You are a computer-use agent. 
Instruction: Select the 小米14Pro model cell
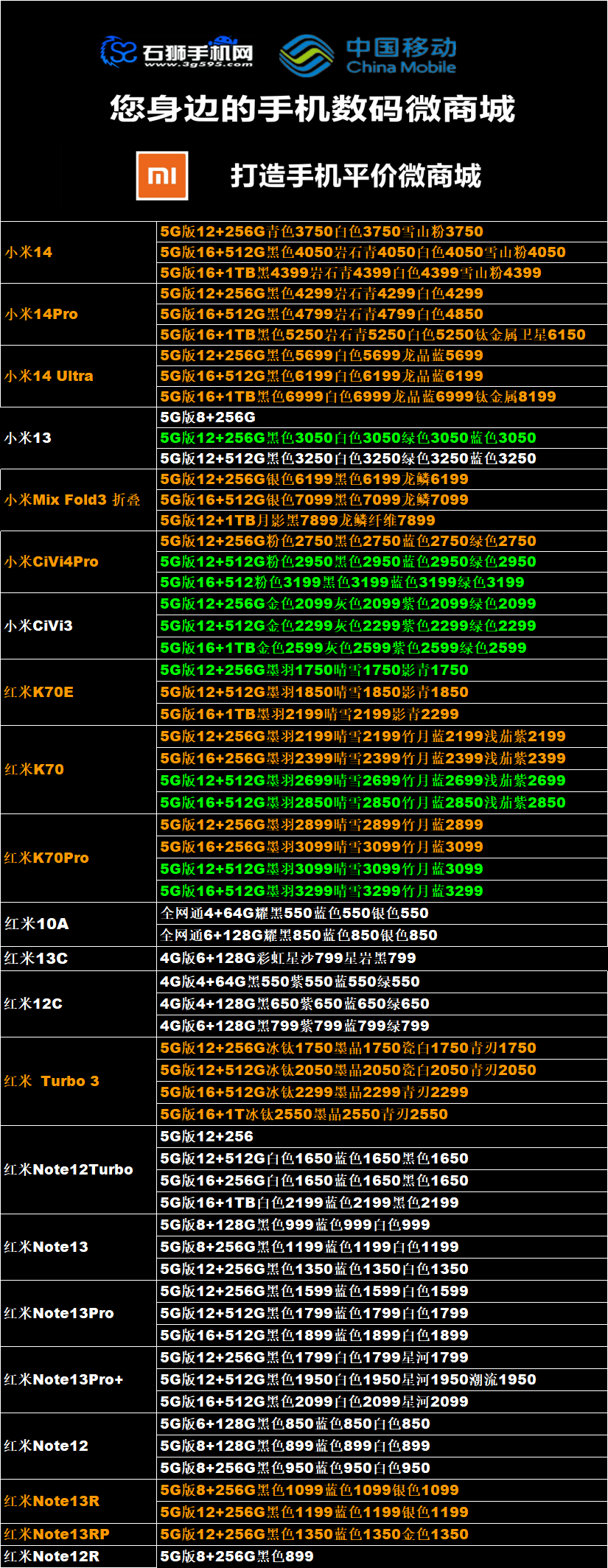coord(79,314)
